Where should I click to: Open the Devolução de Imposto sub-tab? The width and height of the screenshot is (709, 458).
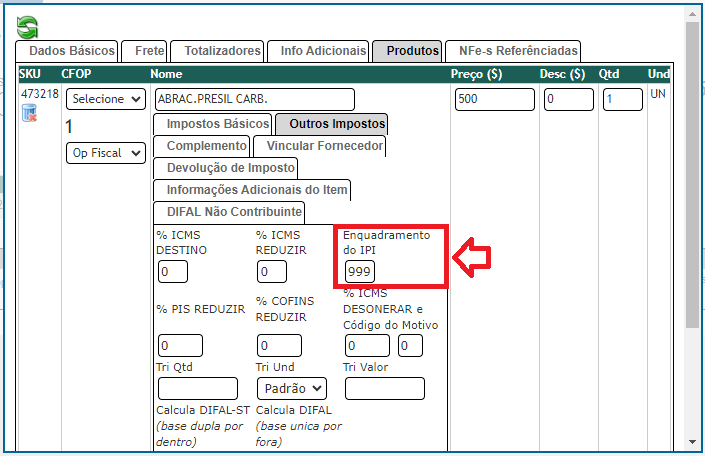point(230,168)
